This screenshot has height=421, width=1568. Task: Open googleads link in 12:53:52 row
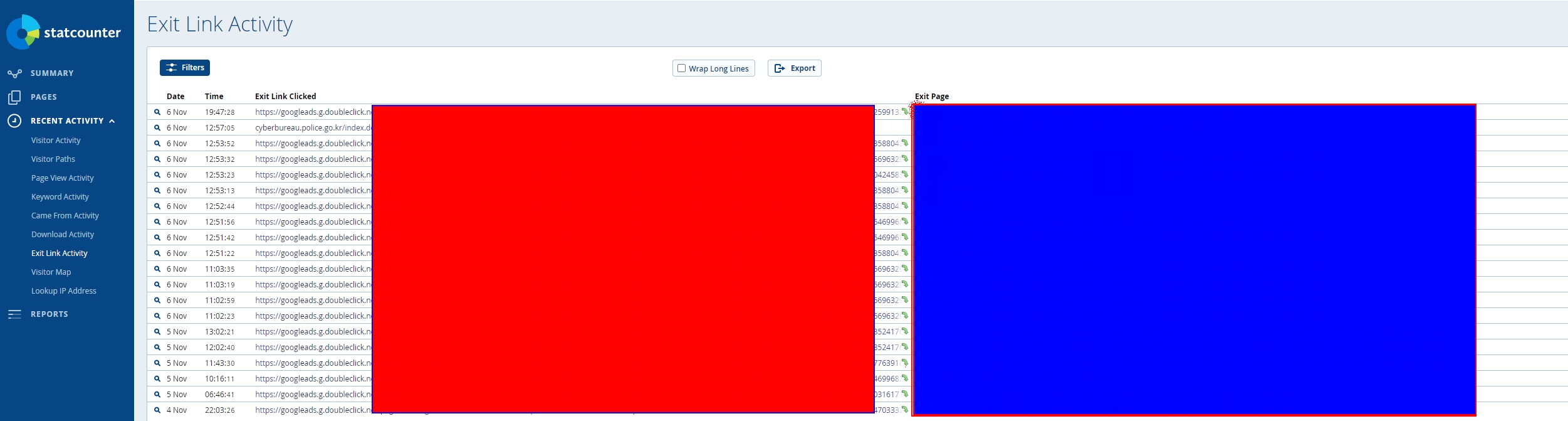pyautogui.click(x=313, y=144)
